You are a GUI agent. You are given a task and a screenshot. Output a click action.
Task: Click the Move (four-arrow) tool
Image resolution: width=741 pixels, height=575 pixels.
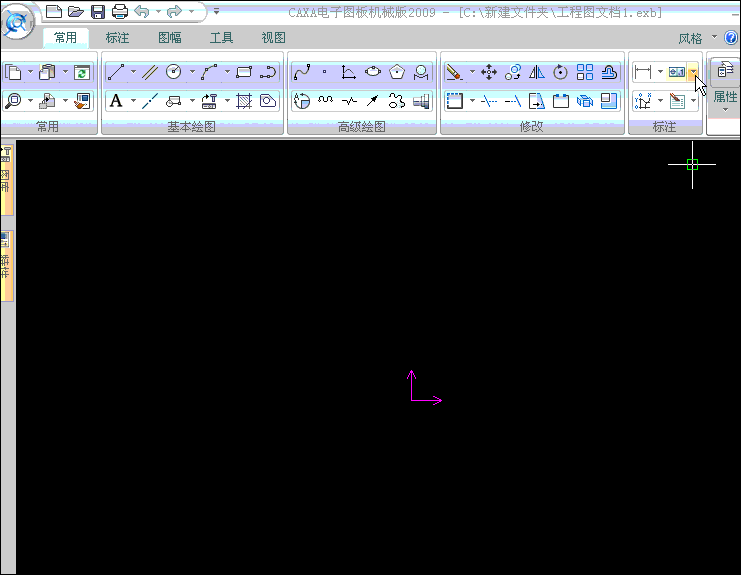(x=489, y=72)
